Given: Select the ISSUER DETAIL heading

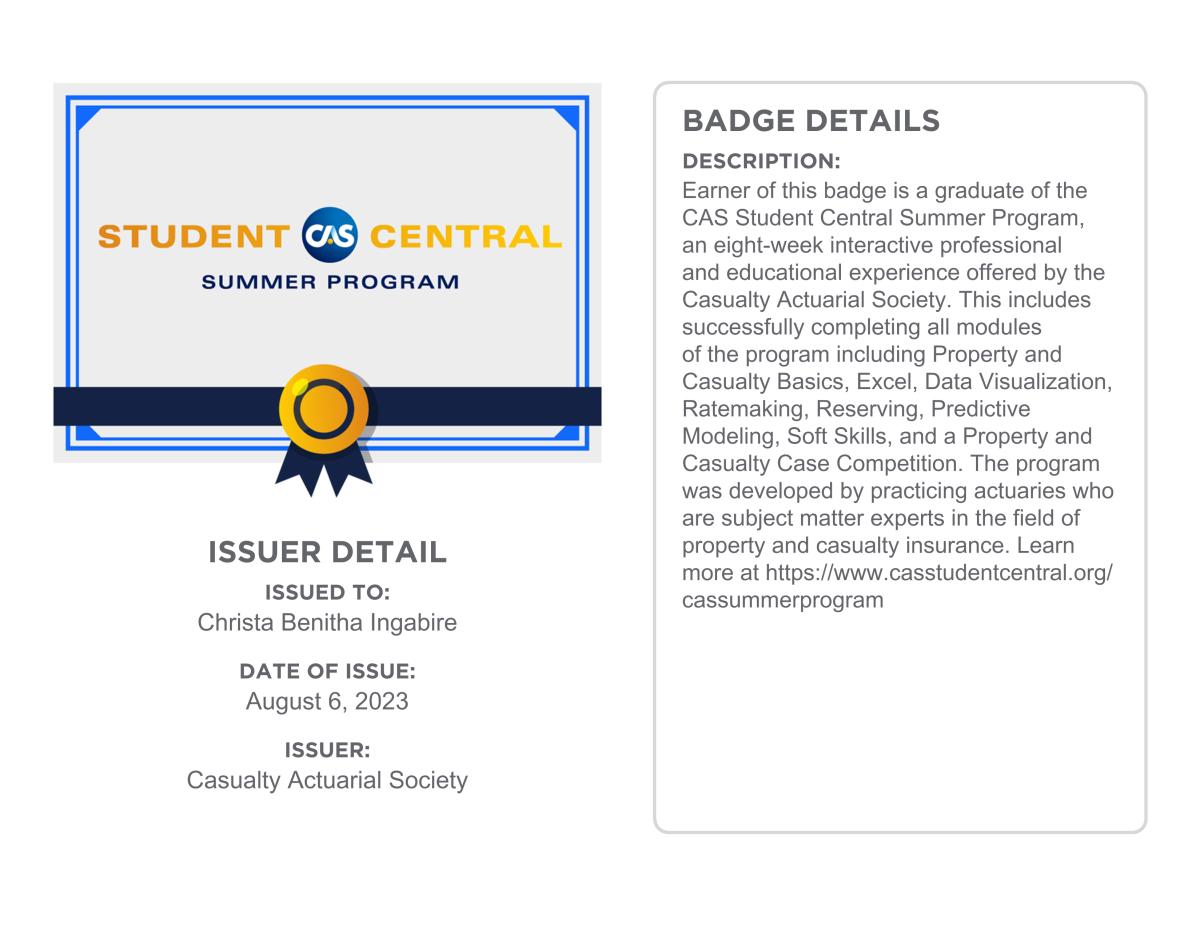Looking at the screenshot, I should [x=327, y=552].
